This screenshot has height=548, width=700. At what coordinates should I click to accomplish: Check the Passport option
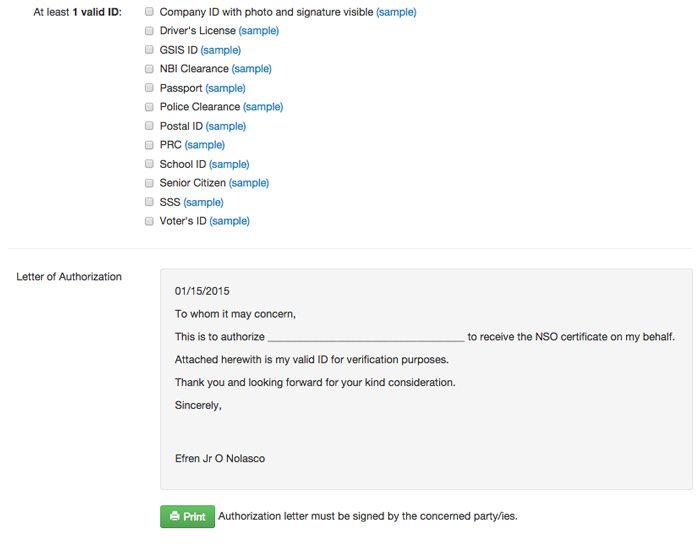click(x=149, y=88)
